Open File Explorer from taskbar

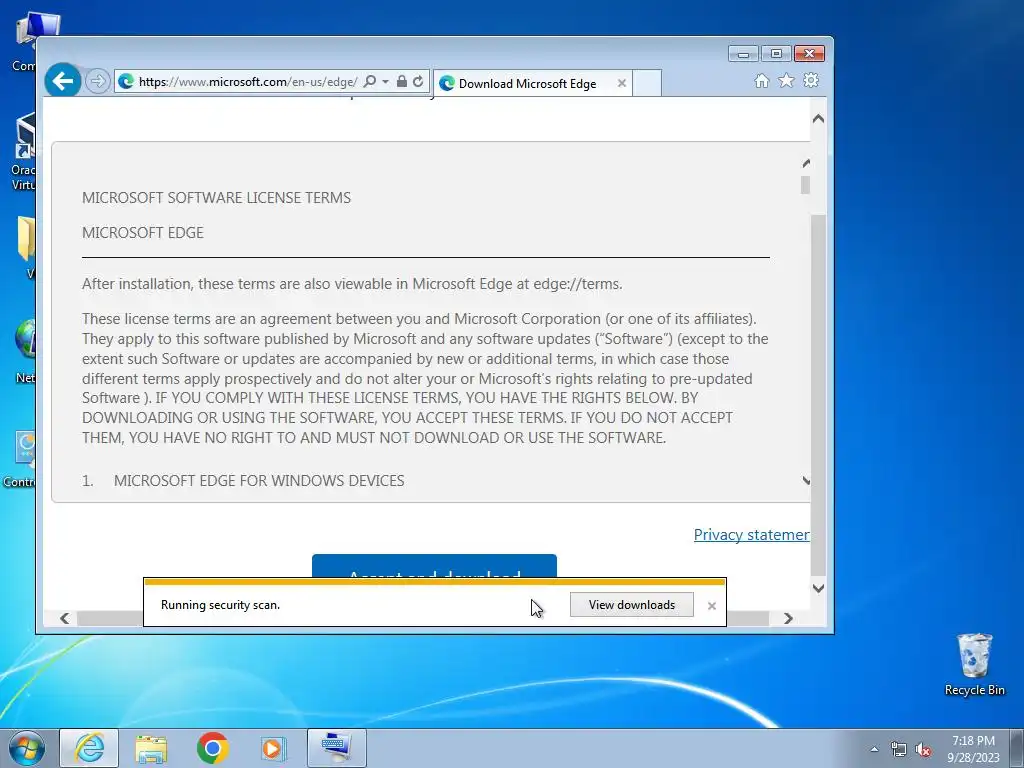[151, 748]
